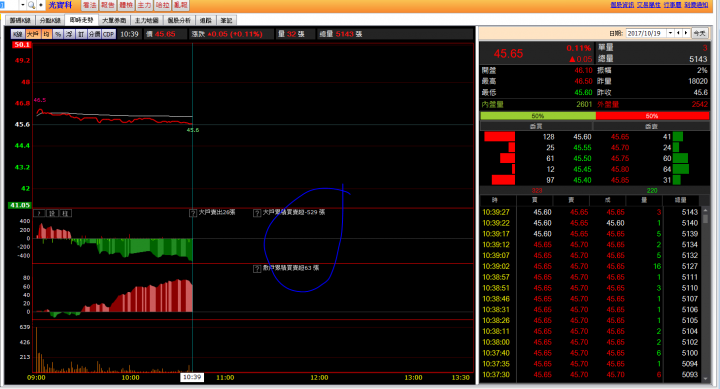The height and width of the screenshot is (389, 720).
Task: Open the 筆記 tab
Action: (x=226, y=20)
